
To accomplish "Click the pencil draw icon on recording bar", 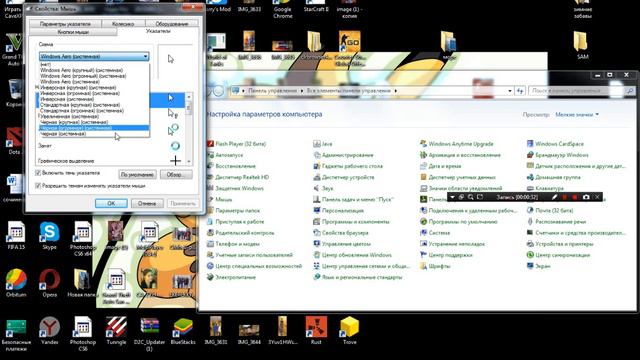I will [x=554, y=197].
